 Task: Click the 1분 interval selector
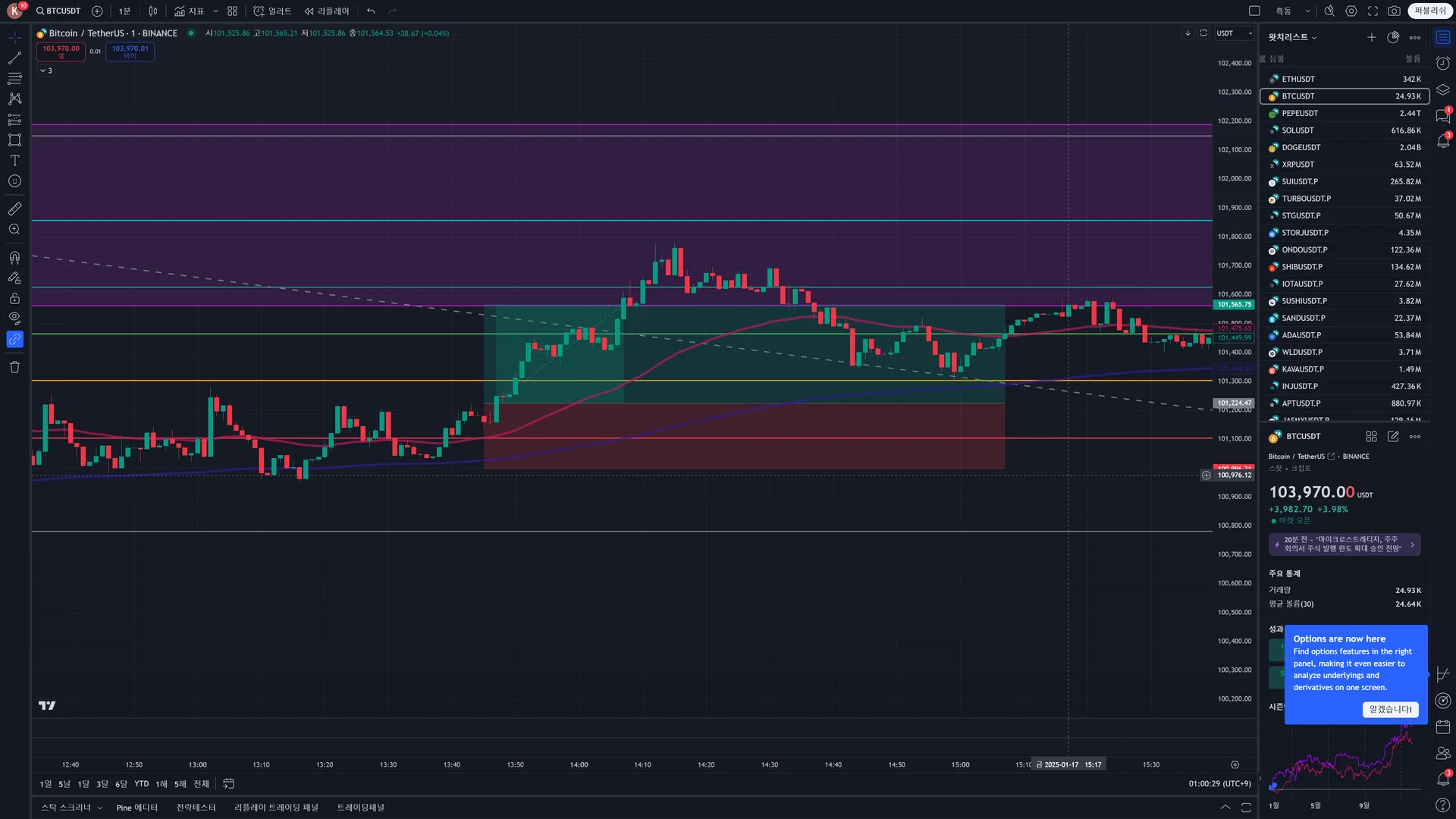coord(124,11)
